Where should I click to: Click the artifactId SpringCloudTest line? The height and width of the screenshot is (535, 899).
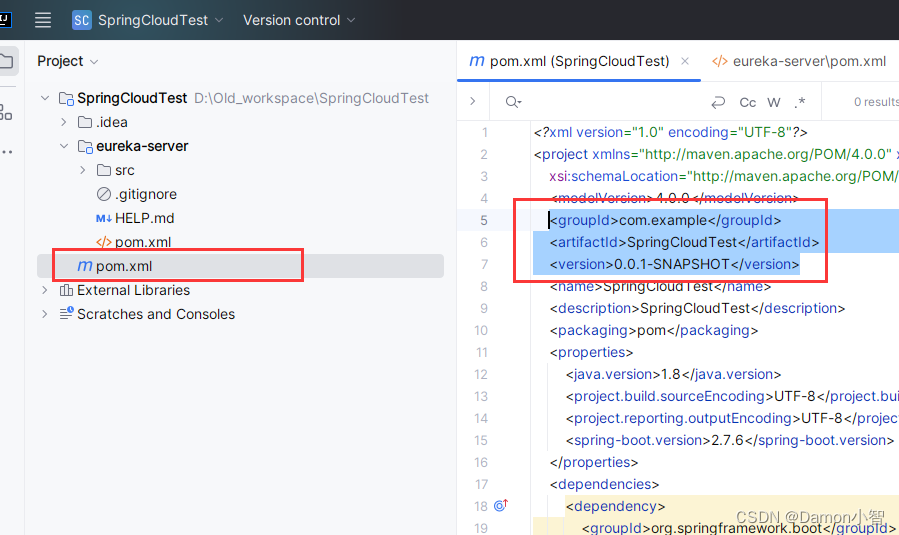(684, 242)
